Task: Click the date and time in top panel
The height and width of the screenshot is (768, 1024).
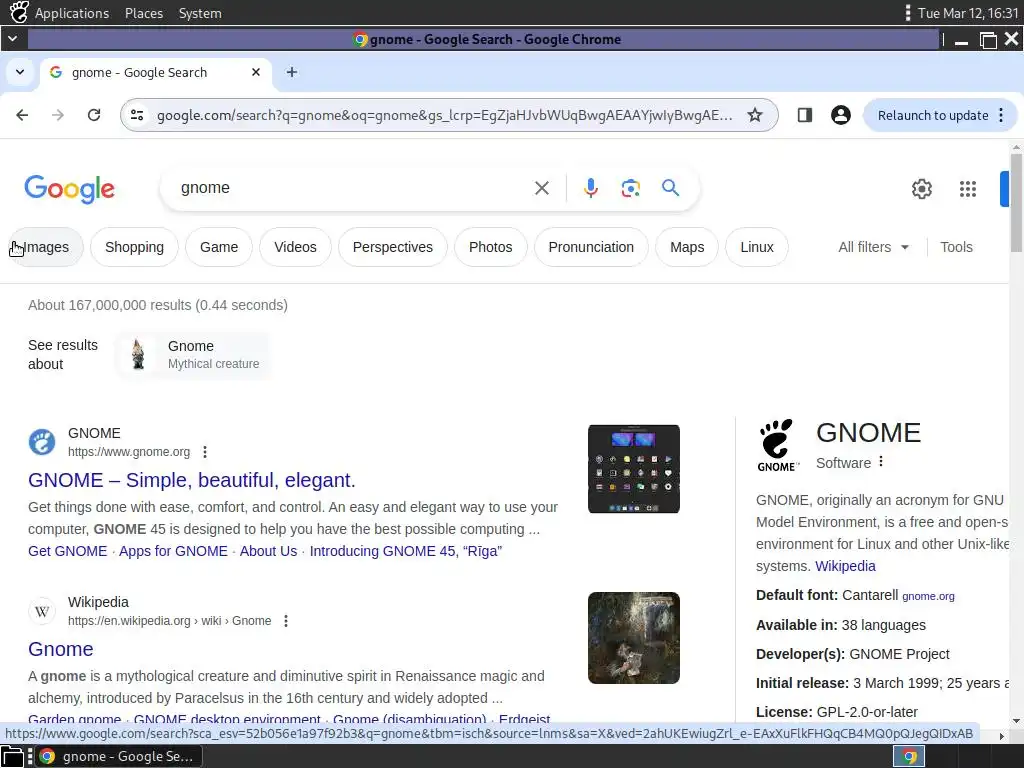Action: pos(968,13)
